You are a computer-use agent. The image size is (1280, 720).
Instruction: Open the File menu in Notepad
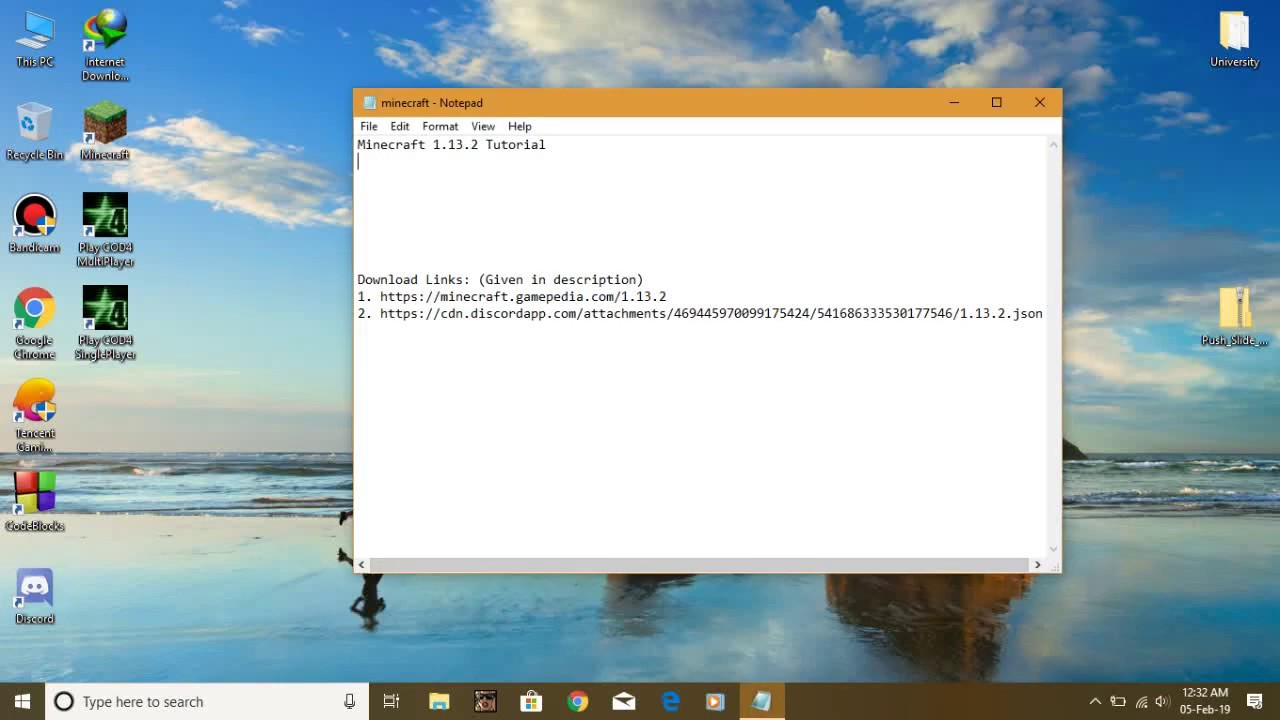[x=369, y=126]
